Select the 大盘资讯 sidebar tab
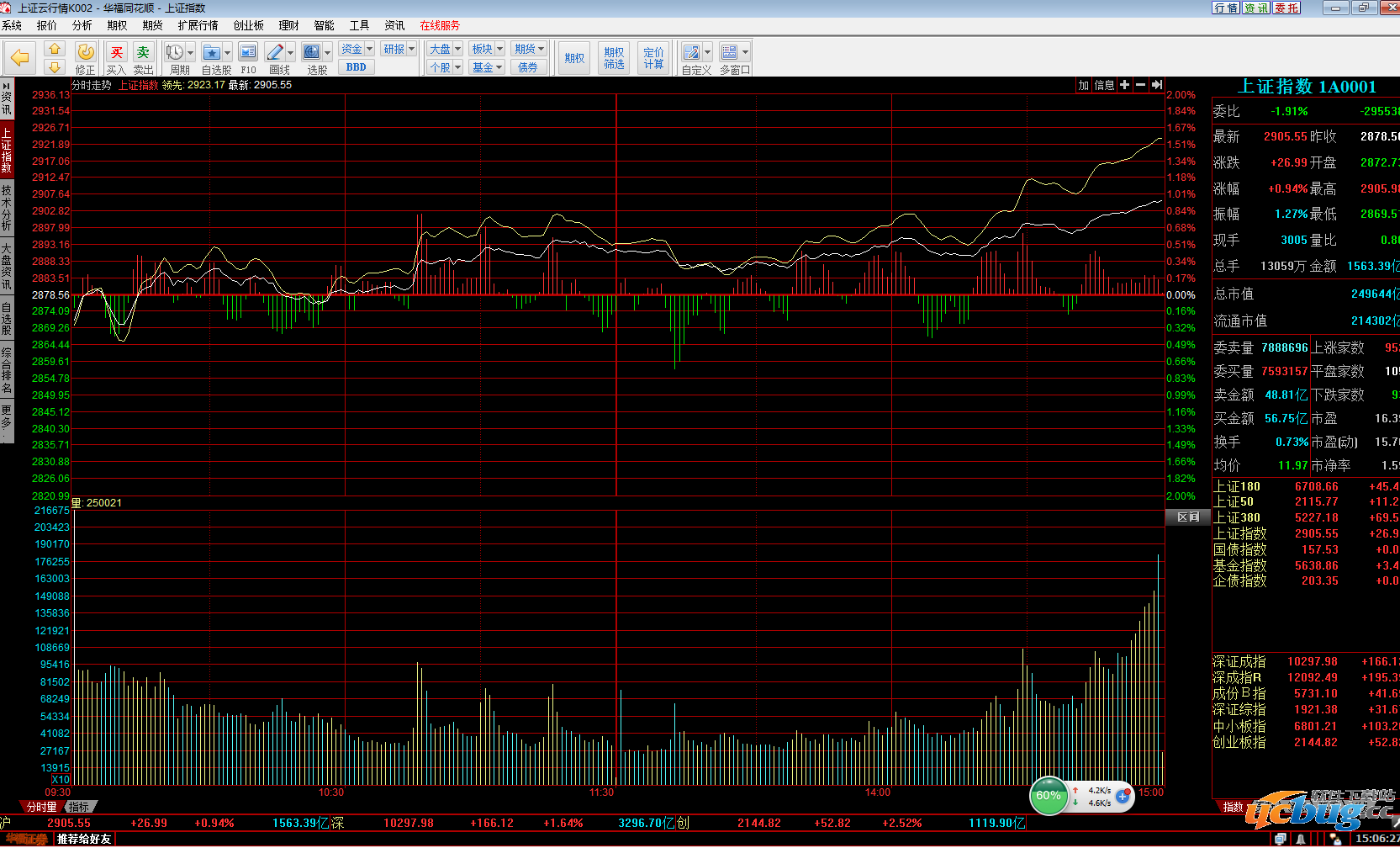 click(7, 265)
